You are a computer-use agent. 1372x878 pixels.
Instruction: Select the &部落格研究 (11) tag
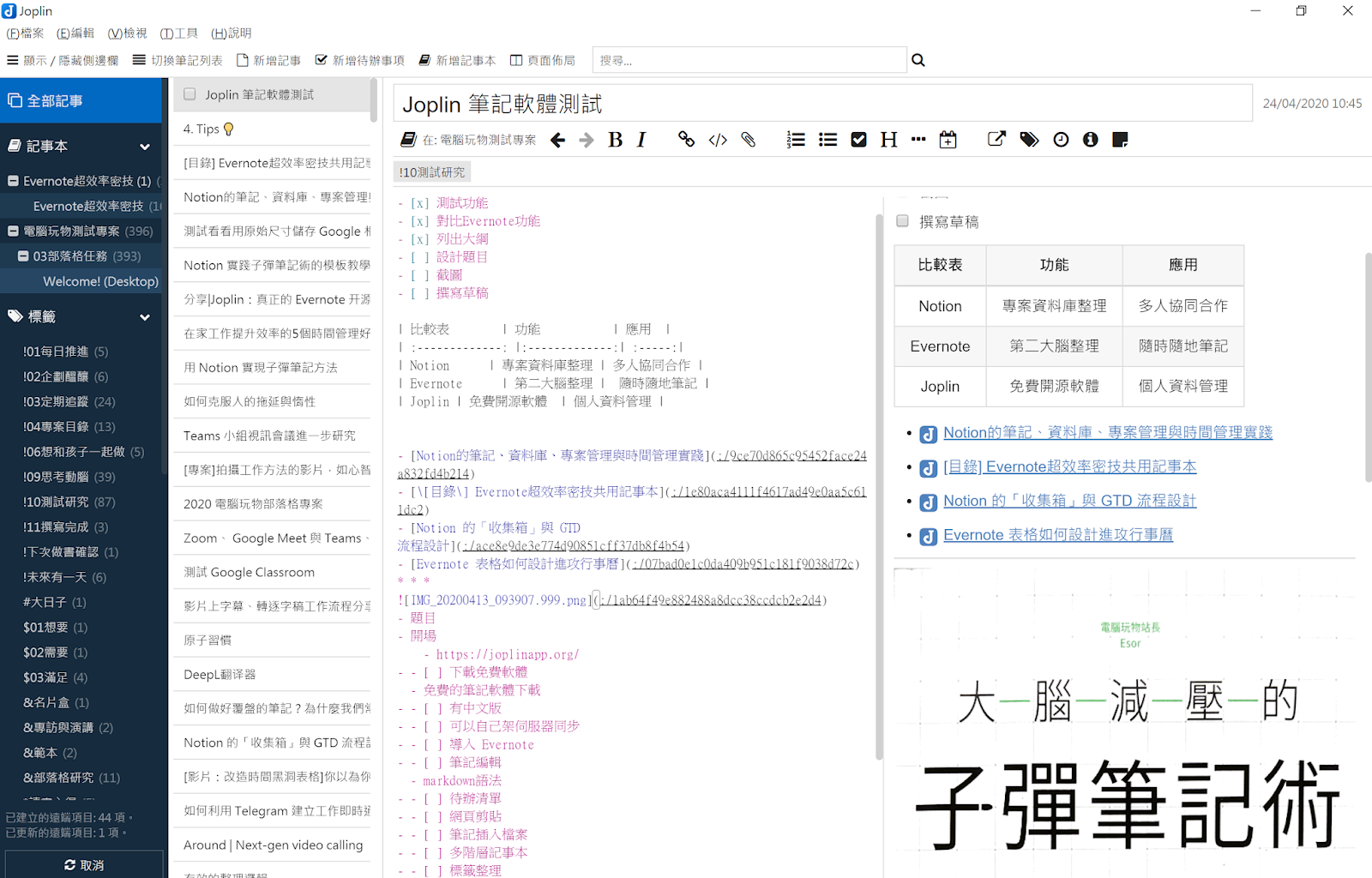coord(71,779)
